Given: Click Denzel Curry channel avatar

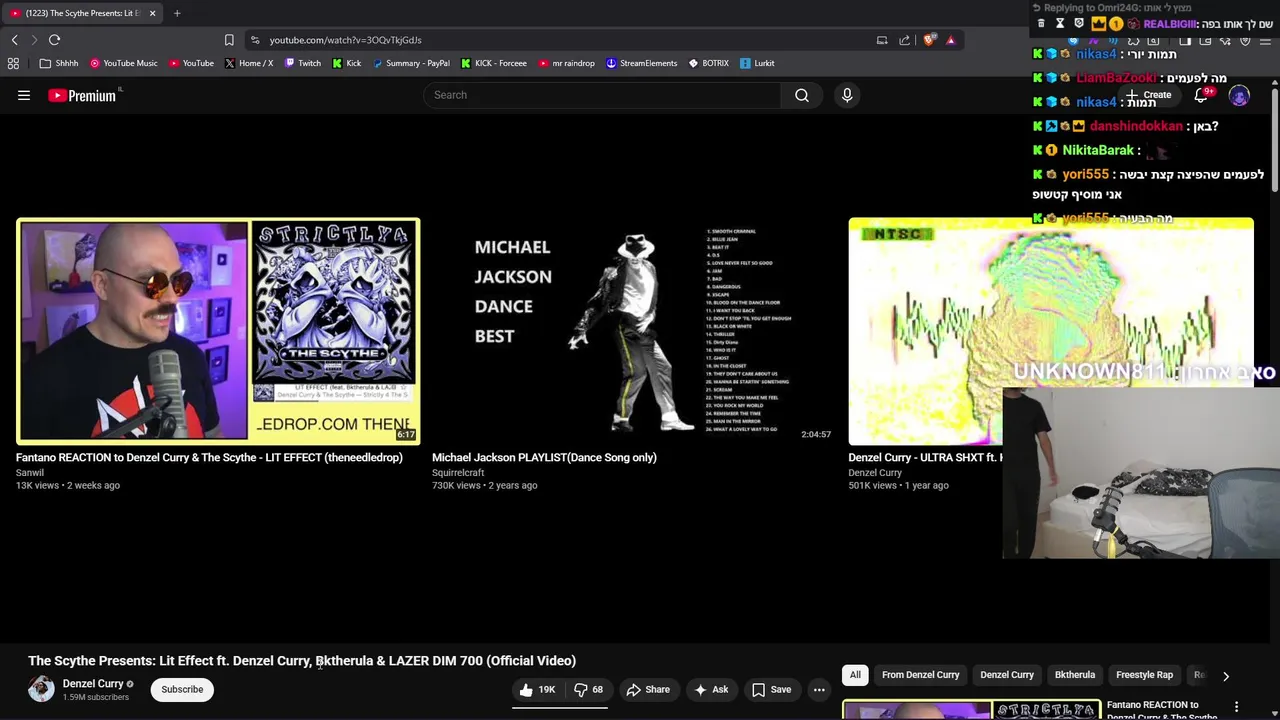Looking at the screenshot, I should (x=41, y=689).
